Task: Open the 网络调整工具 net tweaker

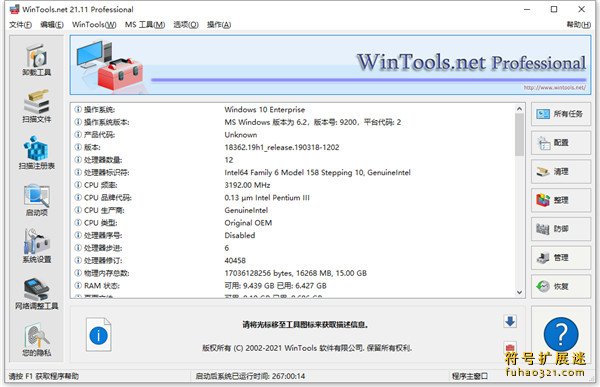Action: coord(36,294)
